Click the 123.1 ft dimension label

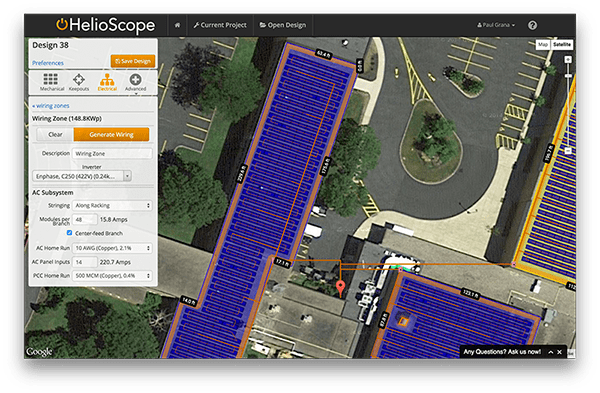click(x=471, y=294)
